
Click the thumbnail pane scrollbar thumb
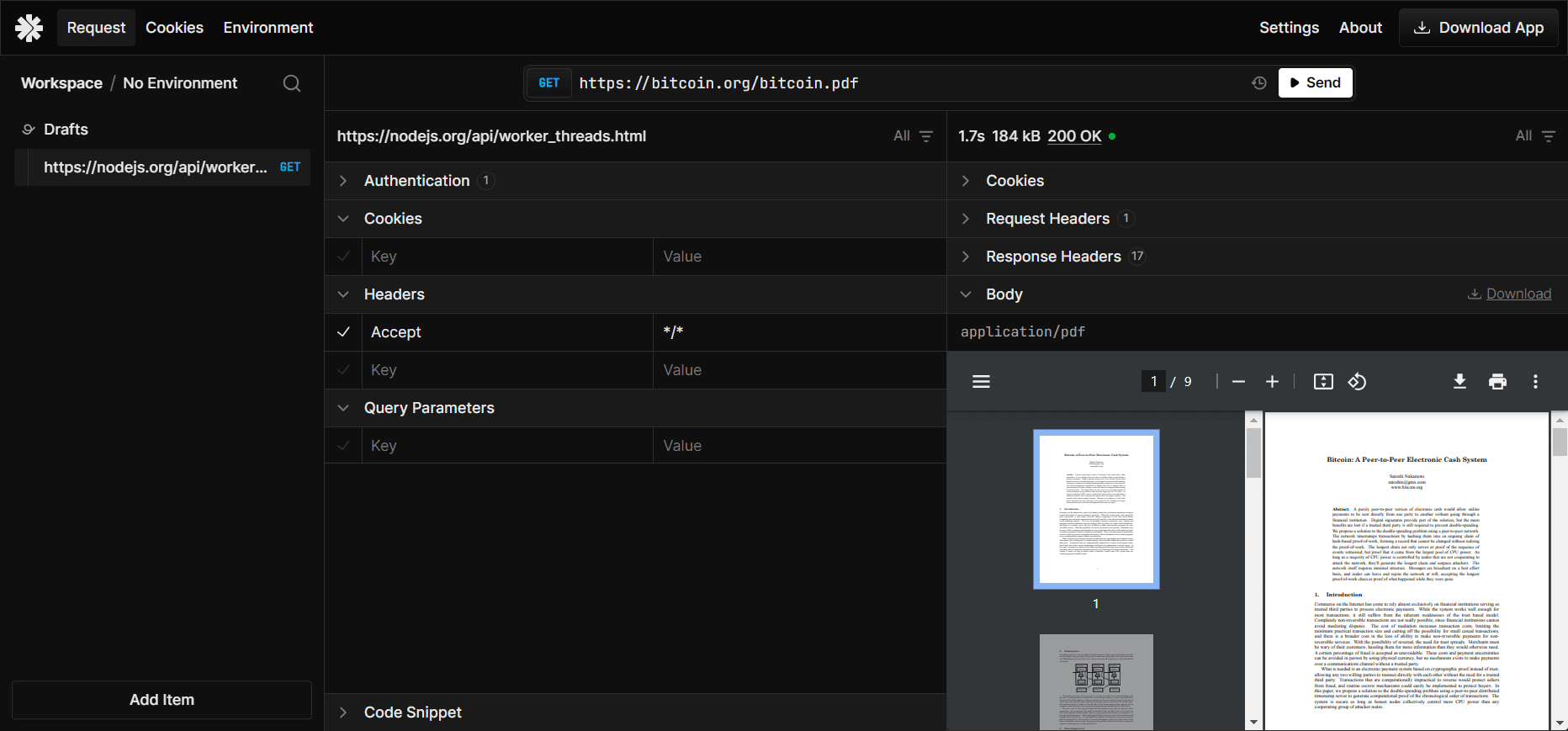pyautogui.click(x=1253, y=453)
